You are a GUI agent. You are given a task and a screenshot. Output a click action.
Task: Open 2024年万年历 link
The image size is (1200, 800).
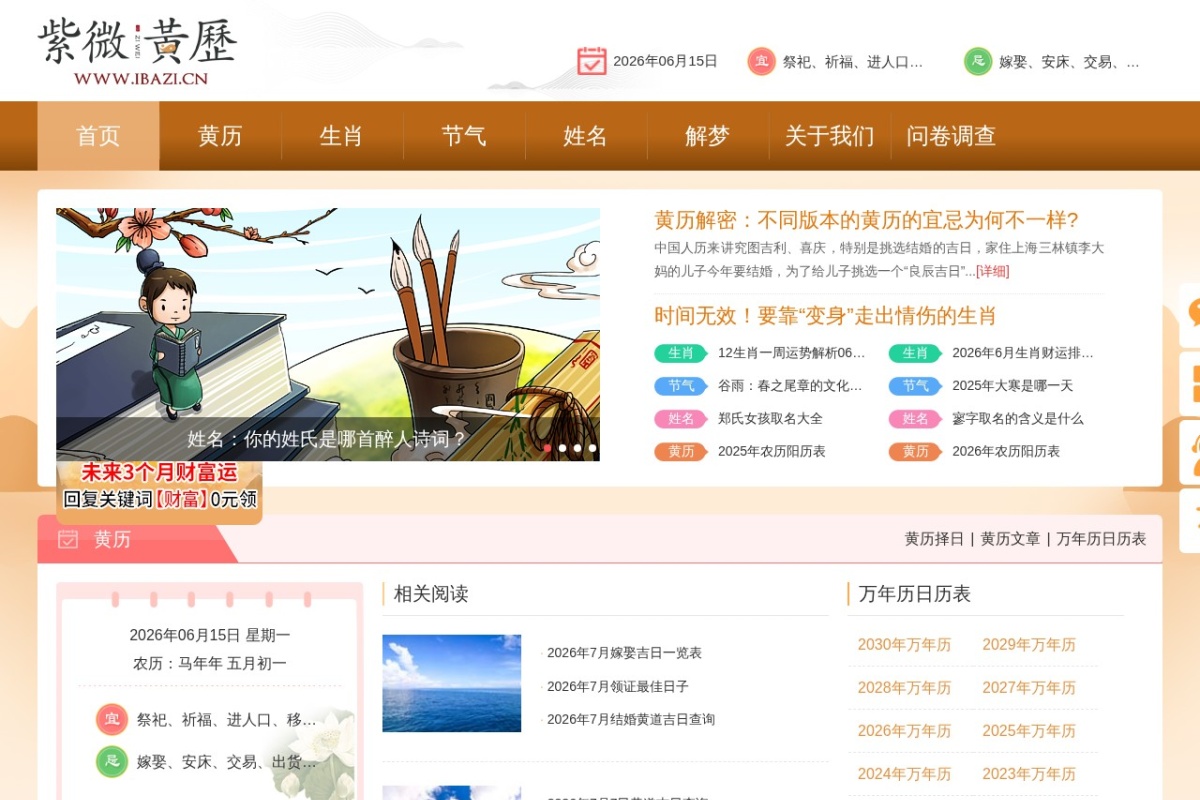(x=904, y=774)
